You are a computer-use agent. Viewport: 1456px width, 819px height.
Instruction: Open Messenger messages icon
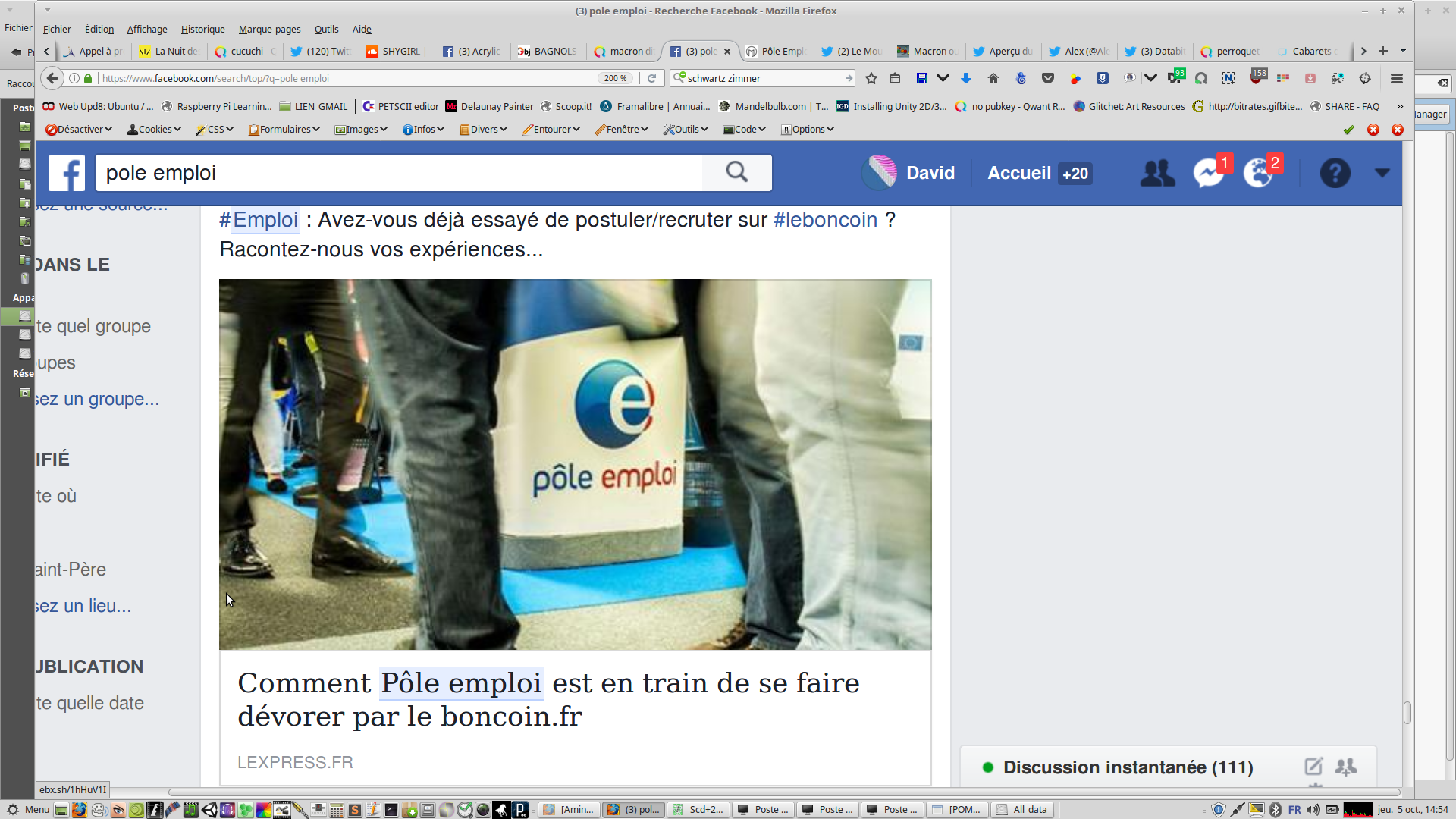(x=1208, y=173)
